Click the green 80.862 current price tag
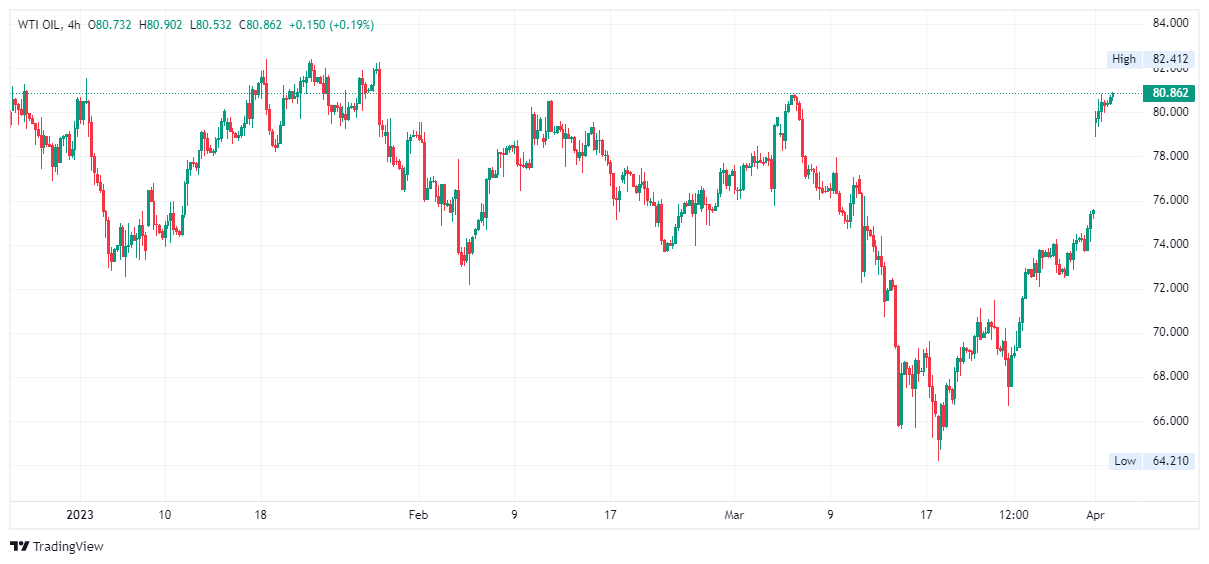Image resolution: width=1209 pixels, height=564 pixels. 1170,93
